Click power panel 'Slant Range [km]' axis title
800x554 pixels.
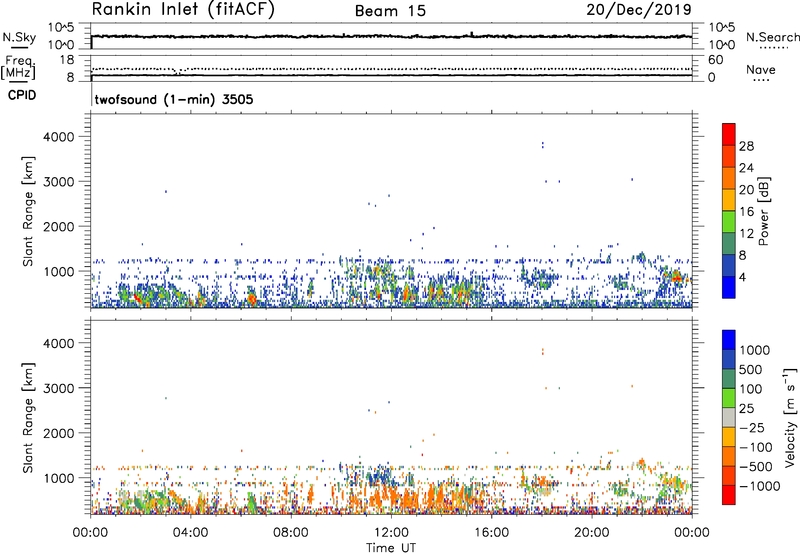(x=28, y=211)
